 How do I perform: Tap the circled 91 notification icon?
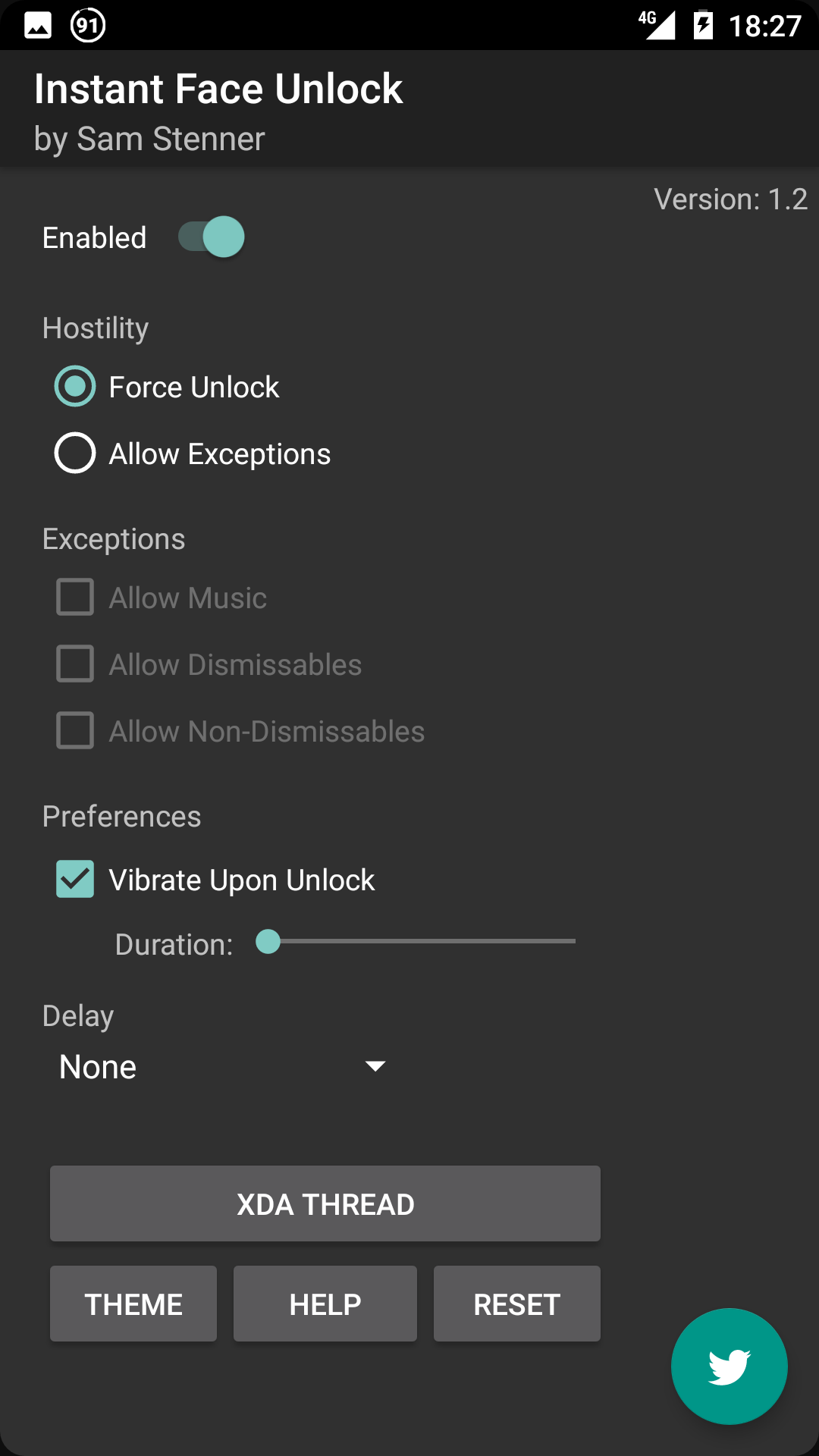point(88,26)
